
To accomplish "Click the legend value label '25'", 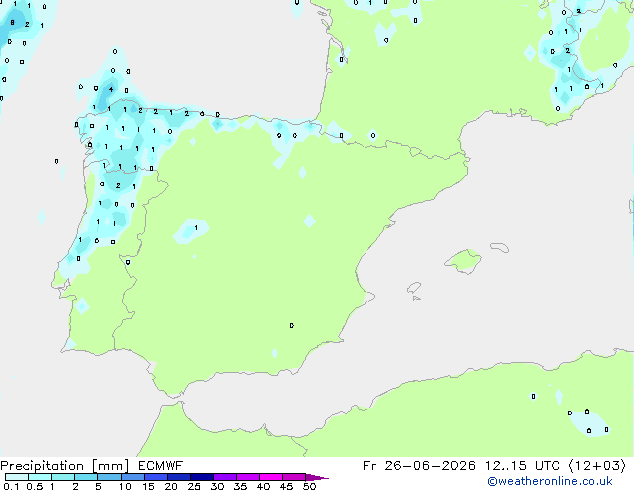I will click(x=194, y=486).
